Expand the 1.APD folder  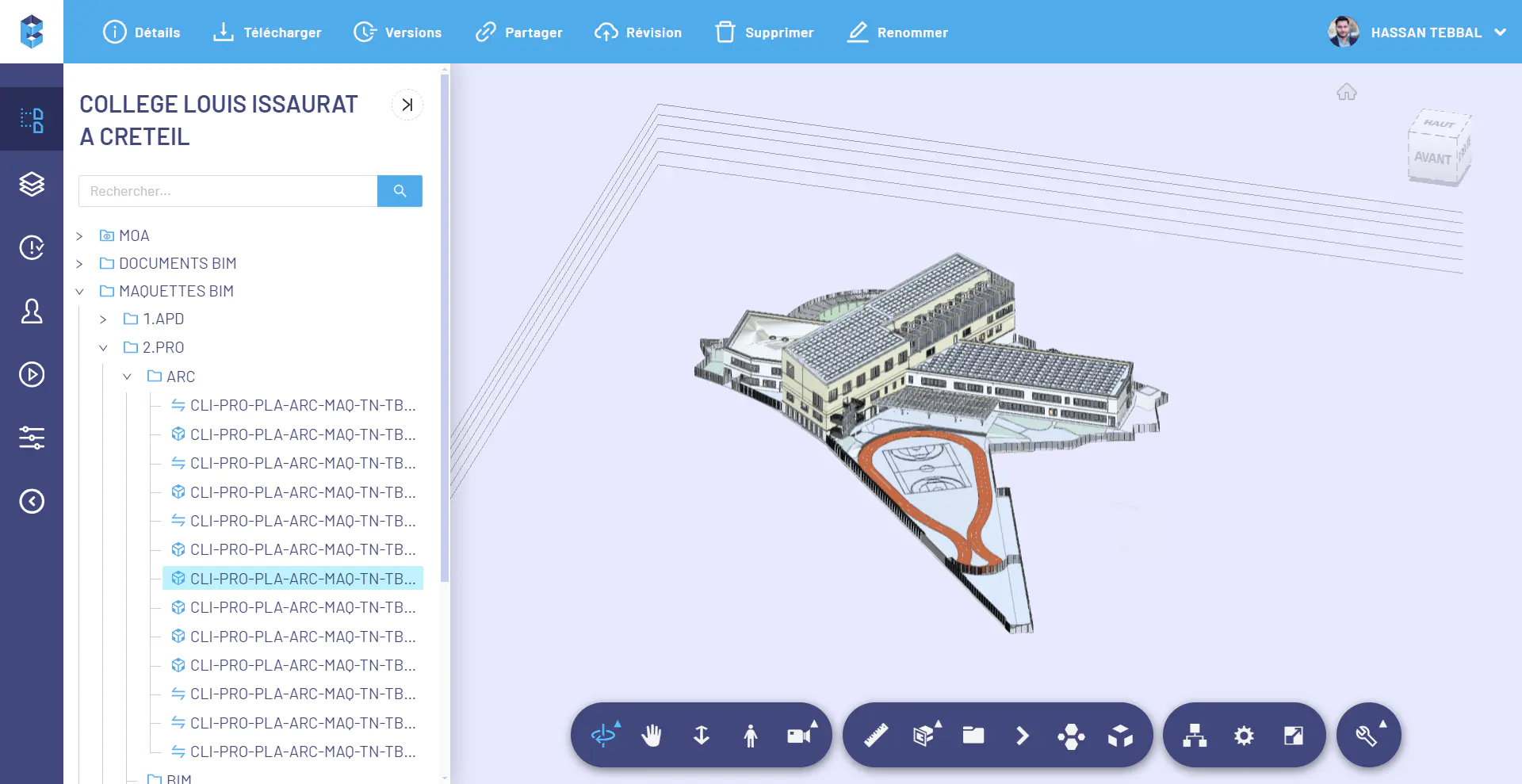(x=103, y=319)
